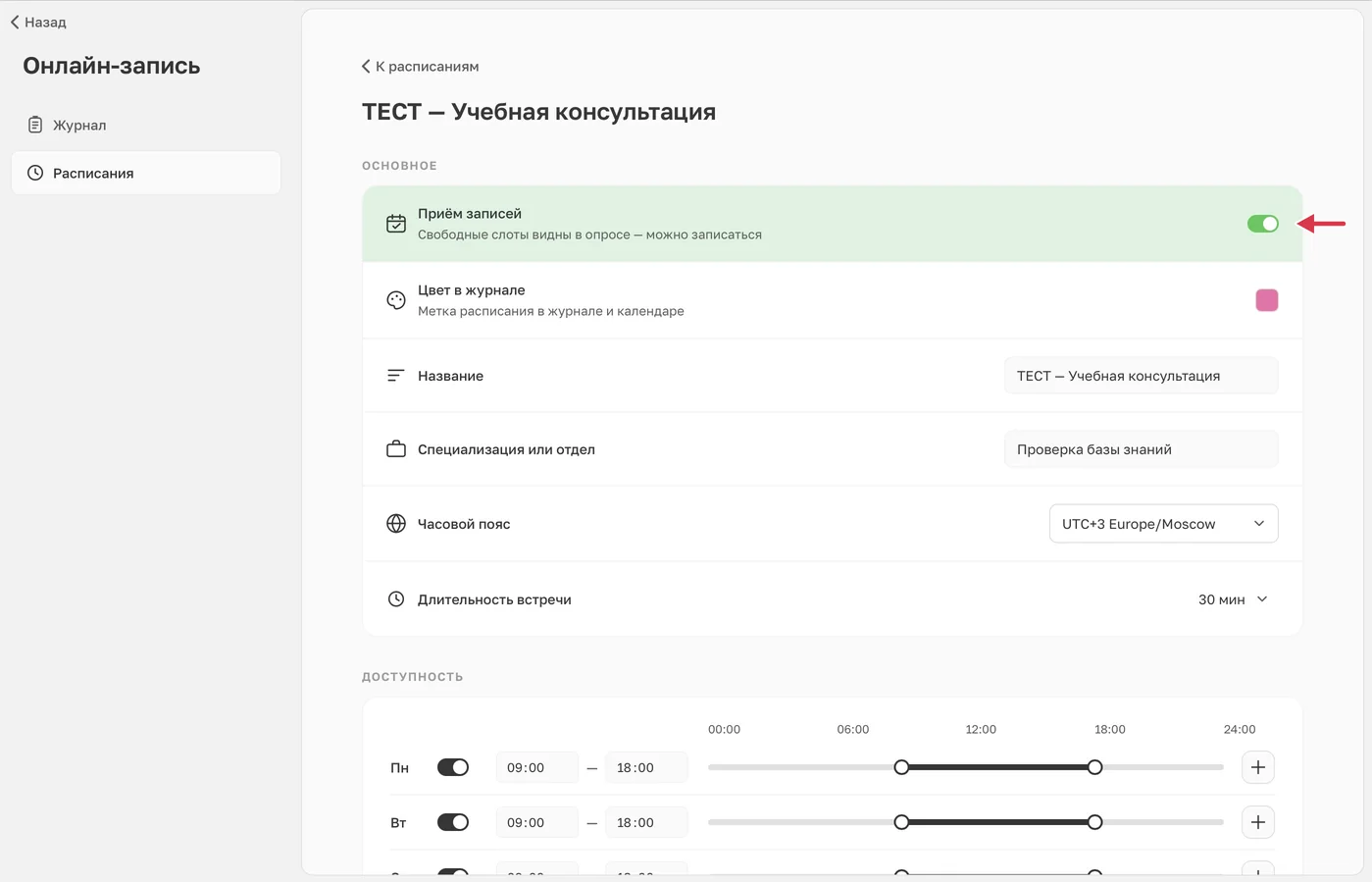
Task: Click the Онлайн-запись sidebar heading
Action: click(112, 66)
